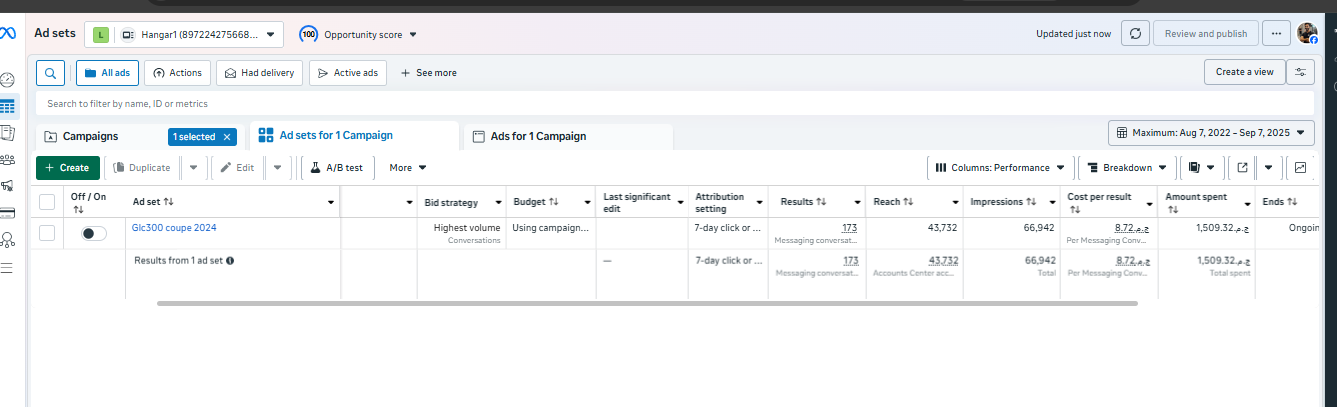
Task: Check the select-all header checkbox
Action: click(47, 202)
